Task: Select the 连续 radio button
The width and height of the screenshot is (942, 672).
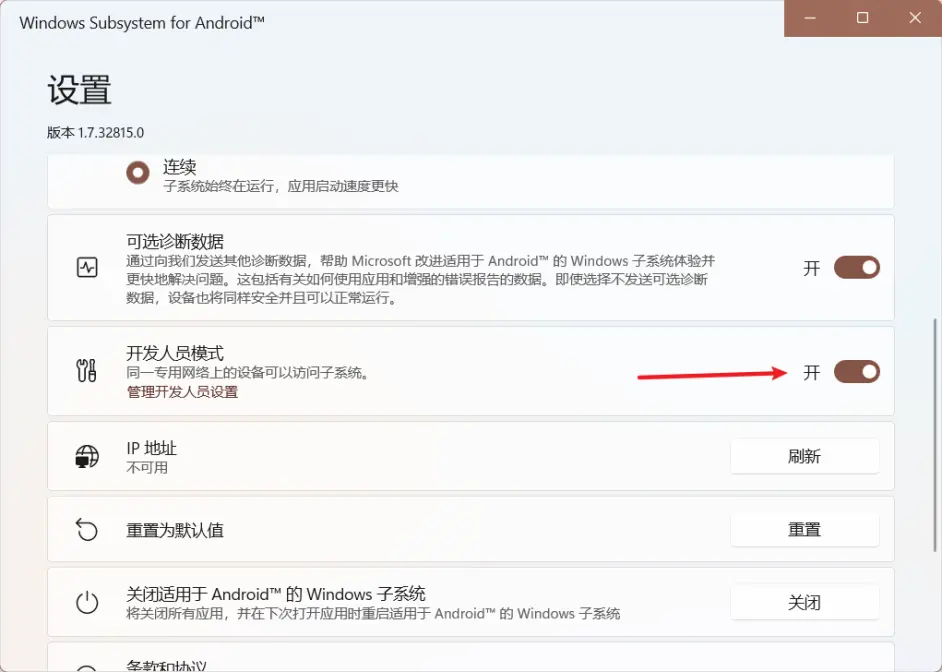Action: pos(138,173)
